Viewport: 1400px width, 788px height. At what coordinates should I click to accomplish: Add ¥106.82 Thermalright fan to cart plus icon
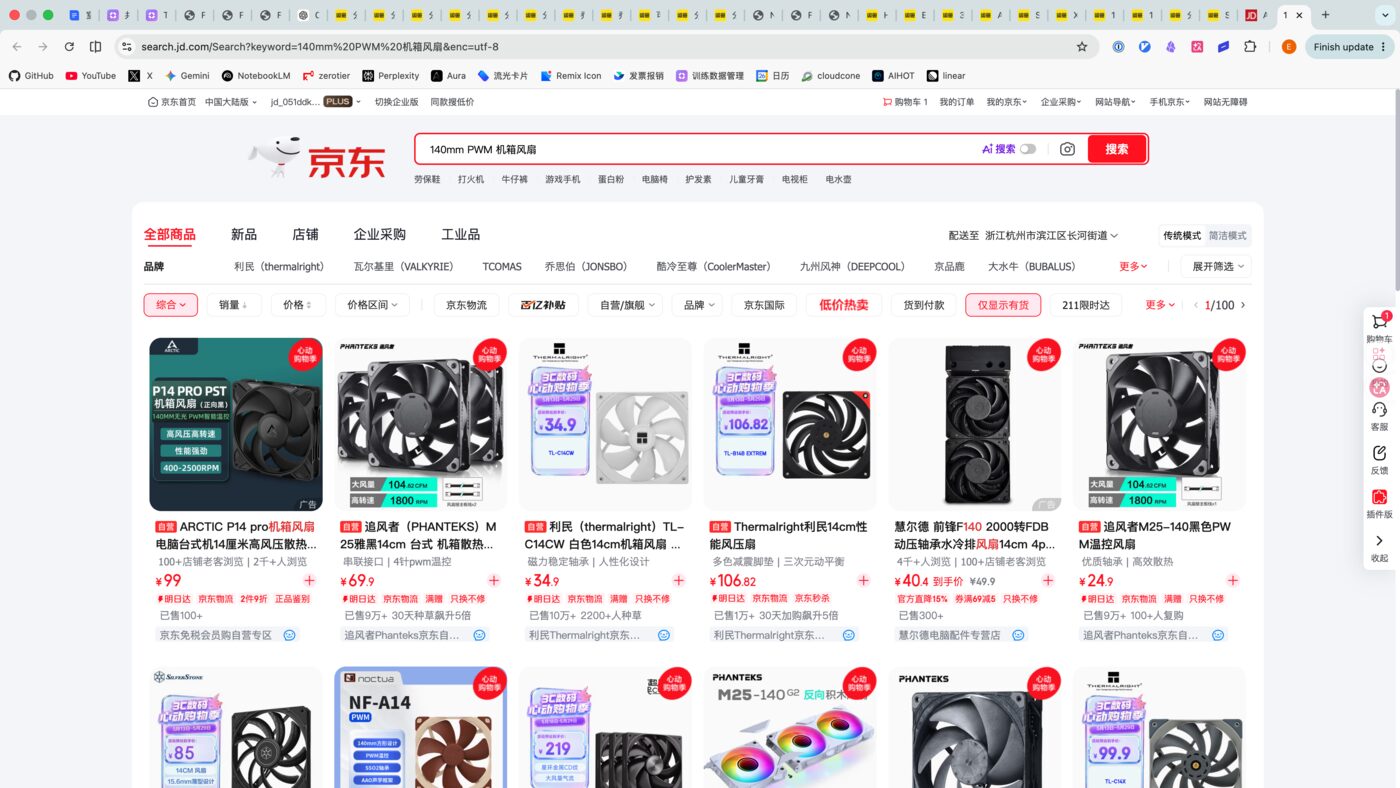tap(864, 581)
